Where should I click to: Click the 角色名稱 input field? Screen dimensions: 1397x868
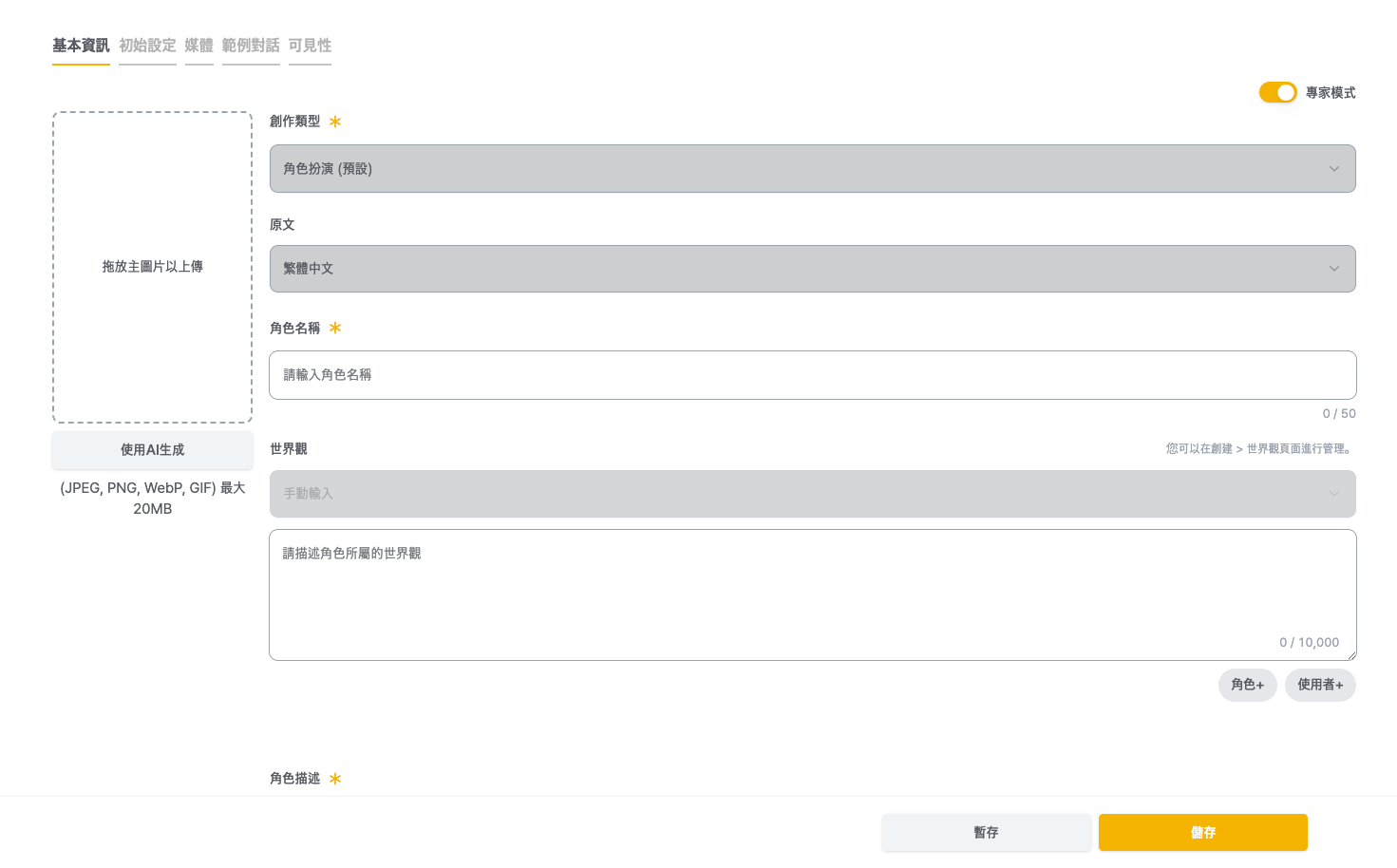812,374
